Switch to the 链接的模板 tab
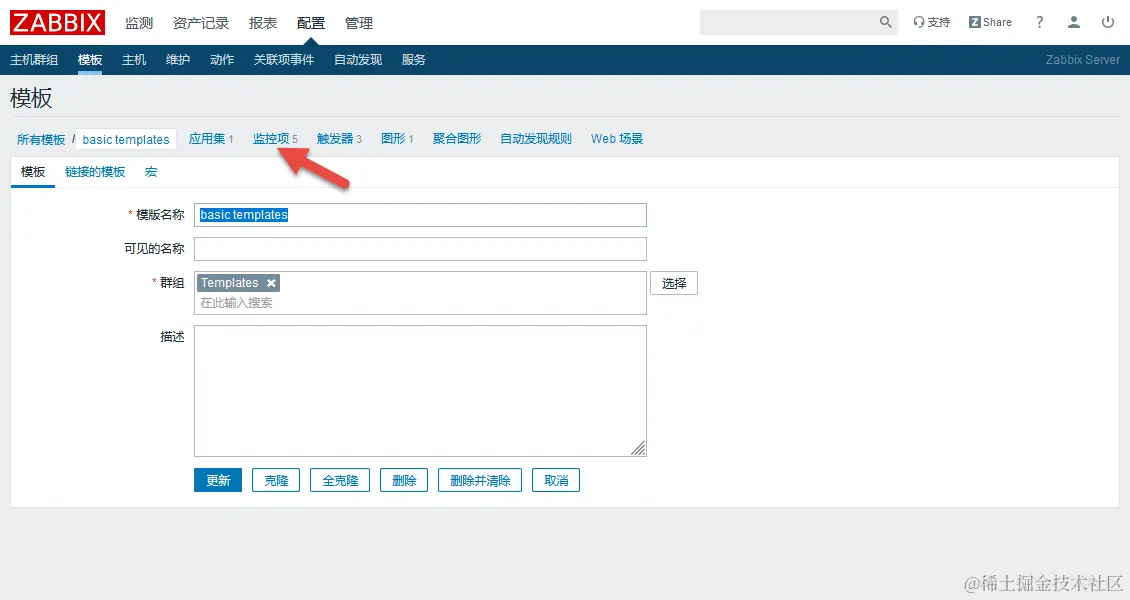 [95, 171]
